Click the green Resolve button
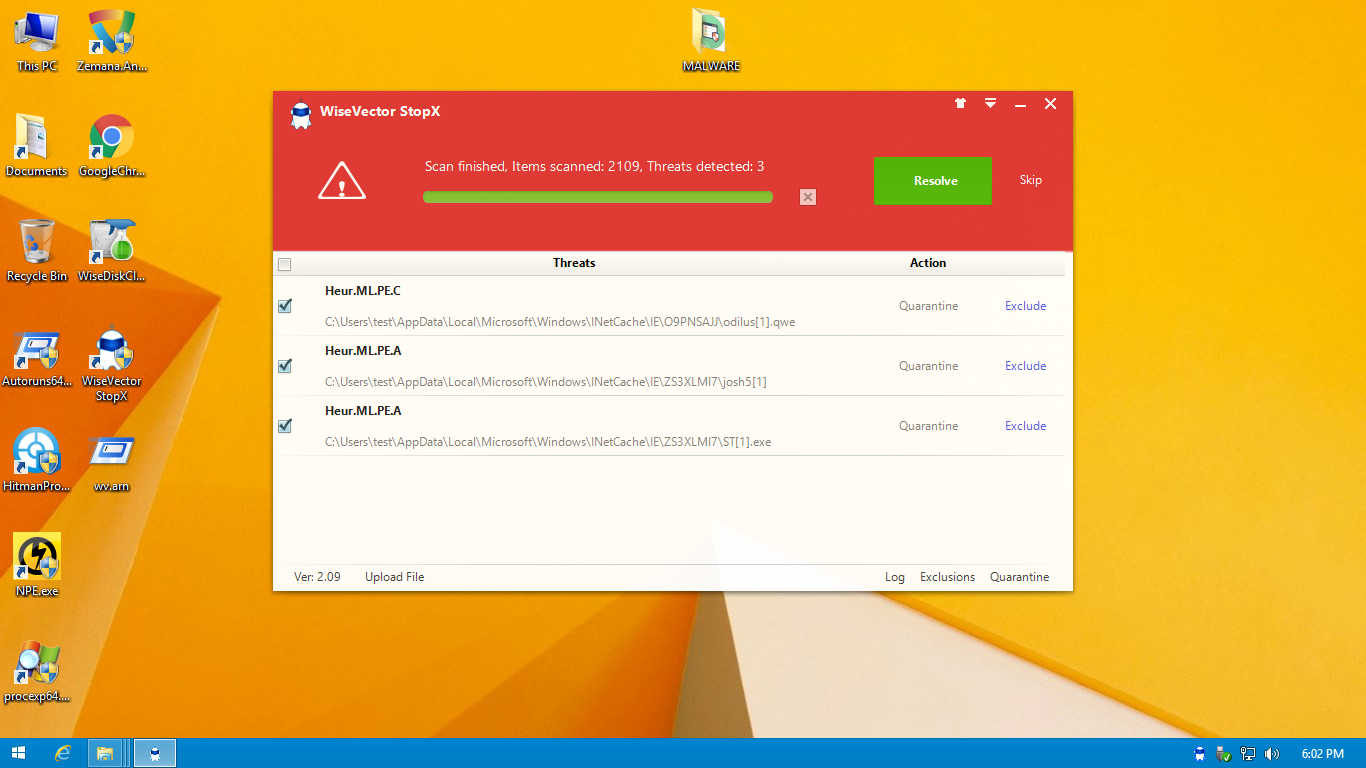Image resolution: width=1366 pixels, height=768 pixels. [x=933, y=181]
